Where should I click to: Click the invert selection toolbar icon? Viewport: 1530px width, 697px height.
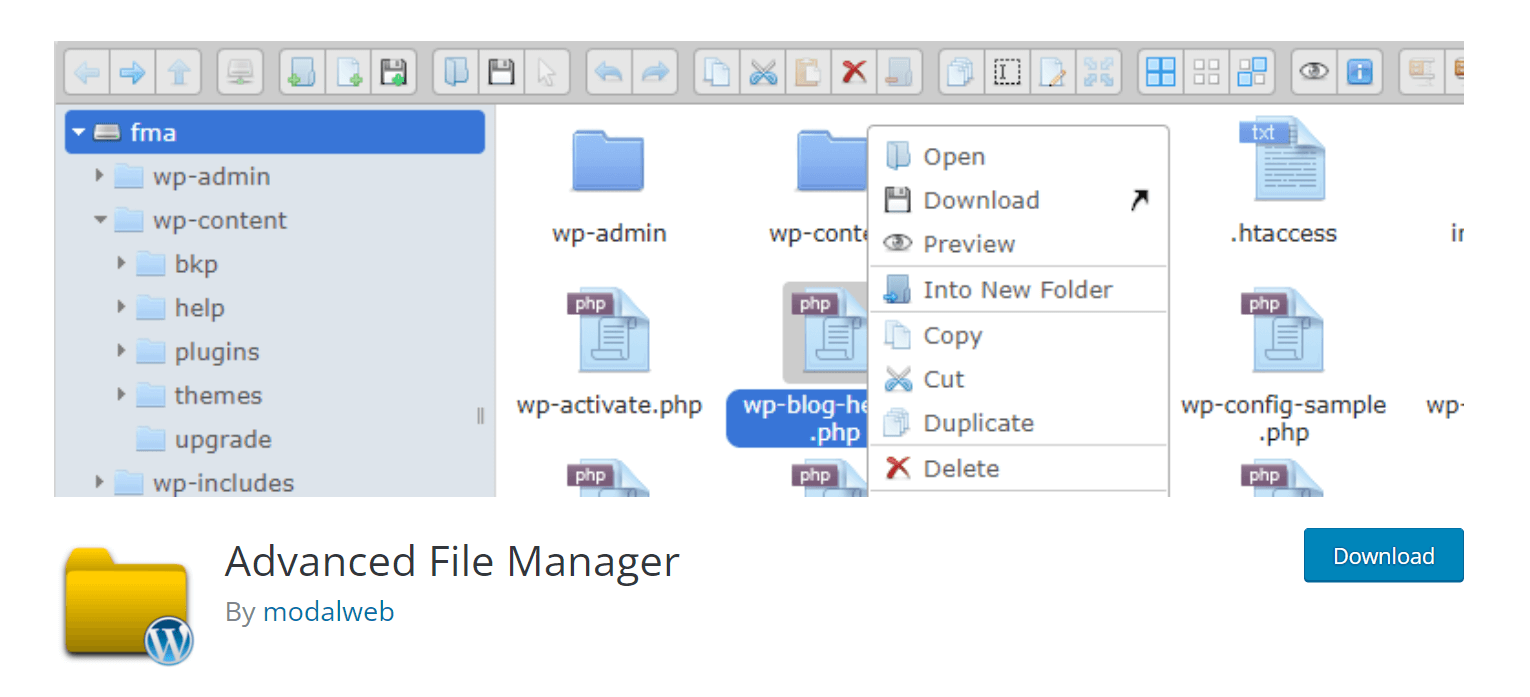[x=1252, y=72]
